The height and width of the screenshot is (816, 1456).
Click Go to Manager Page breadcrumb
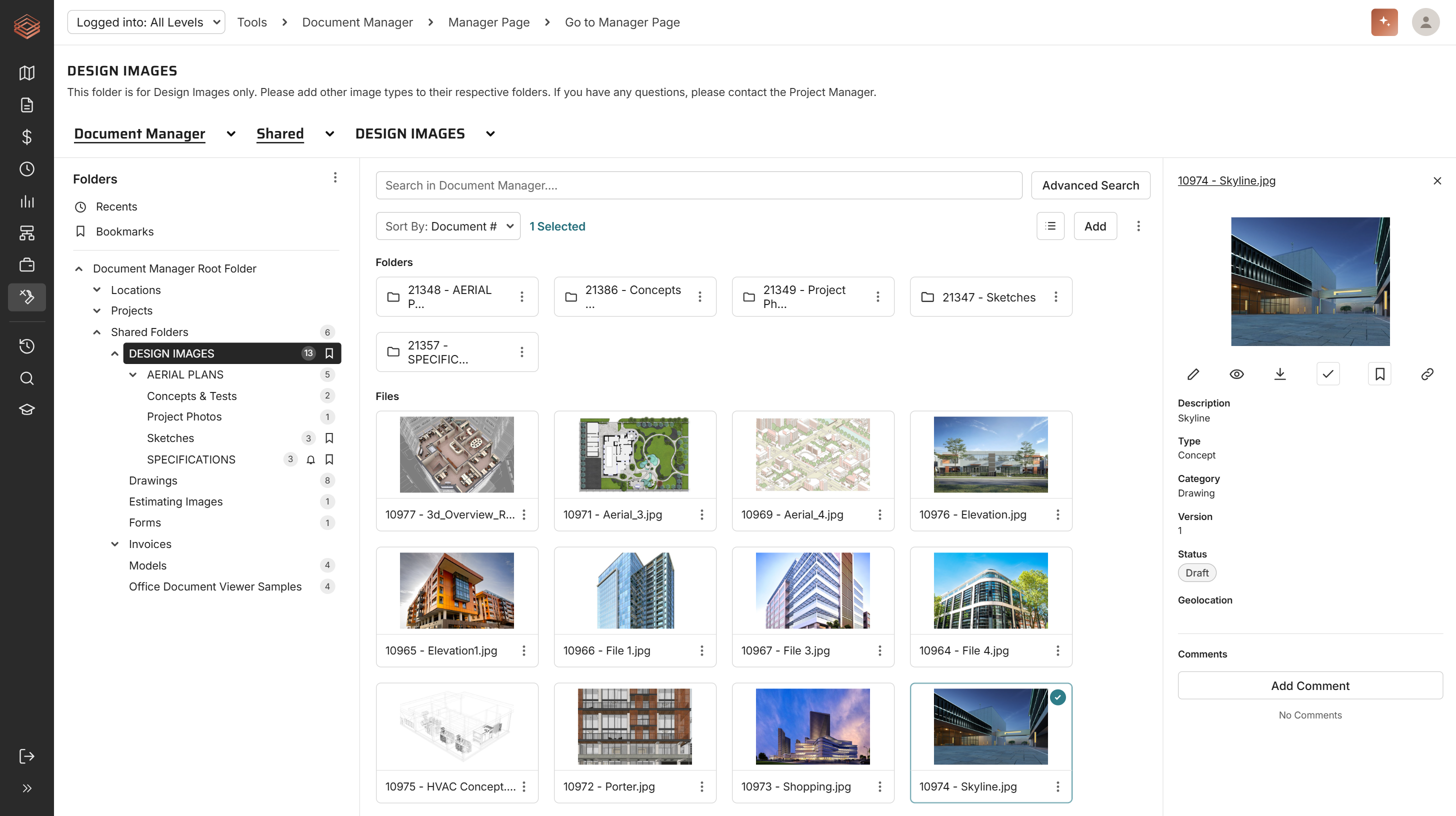[x=621, y=22]
